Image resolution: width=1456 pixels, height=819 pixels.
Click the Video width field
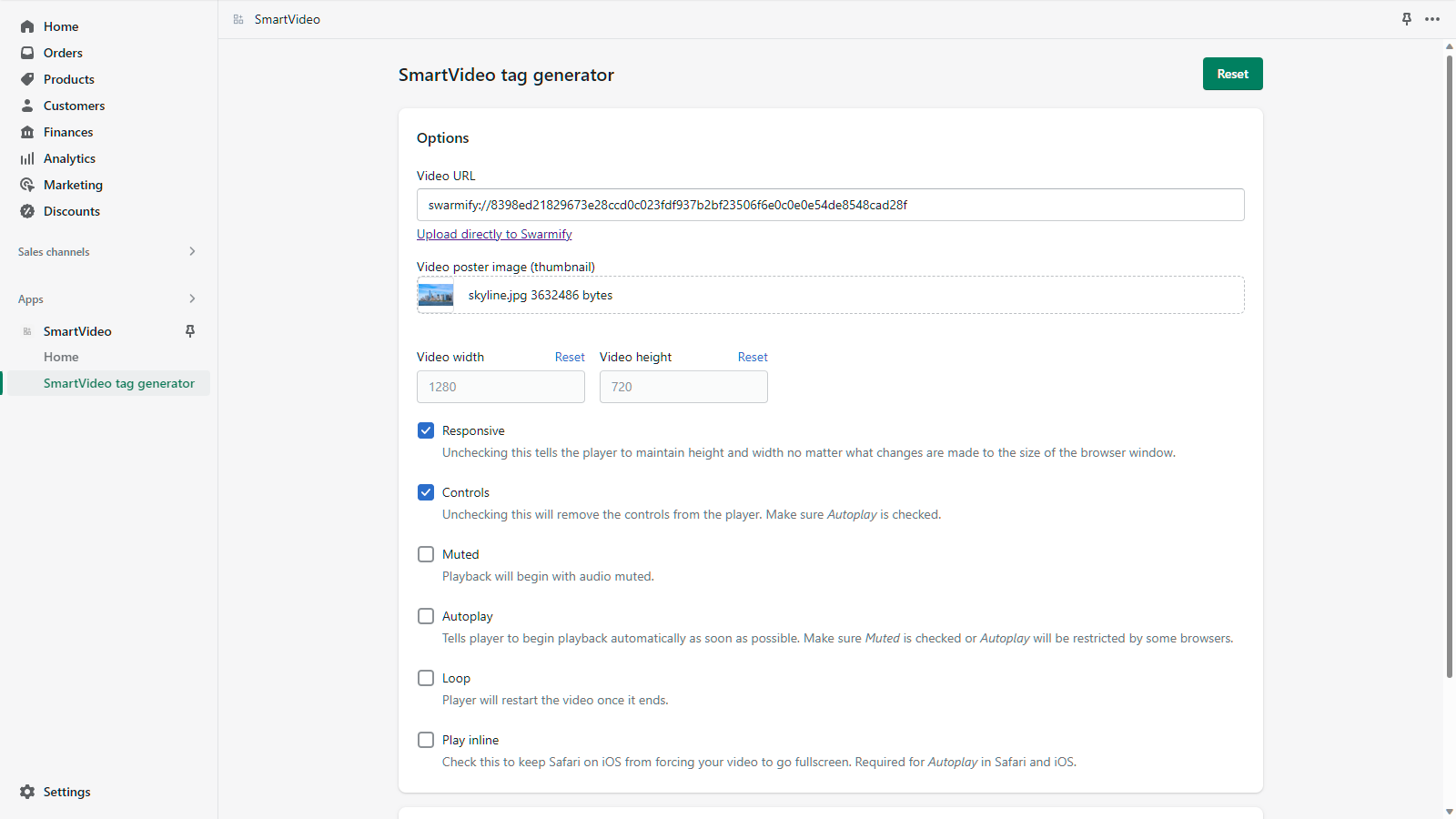coord(500,387)
